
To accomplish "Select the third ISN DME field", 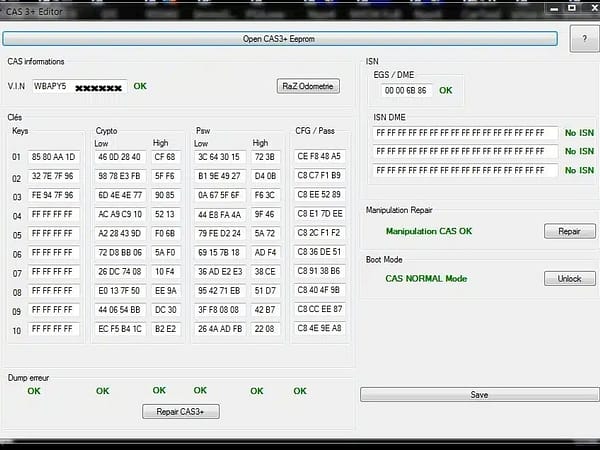I will (465, 170).
